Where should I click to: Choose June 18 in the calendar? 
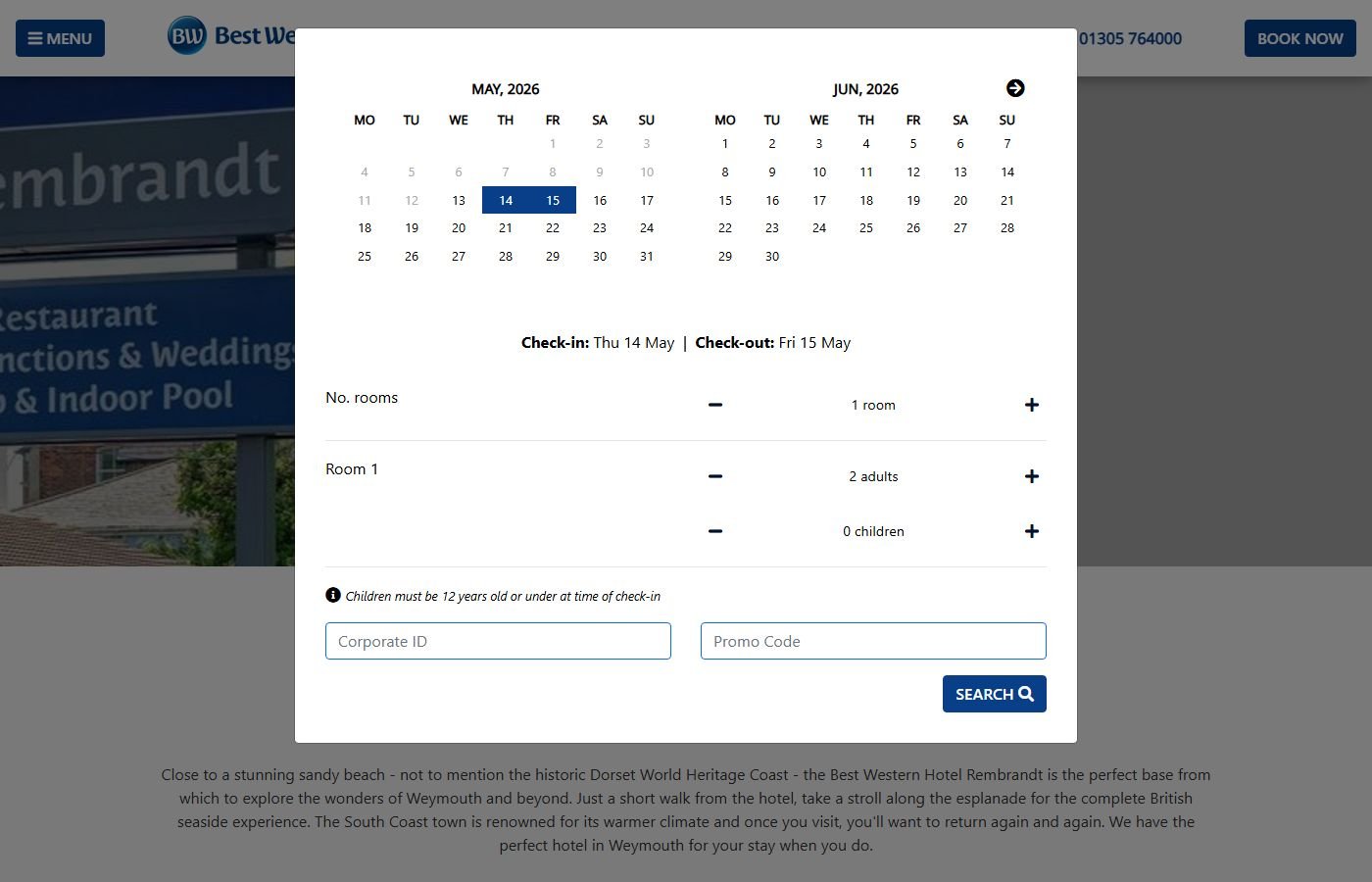pos(866,200)
